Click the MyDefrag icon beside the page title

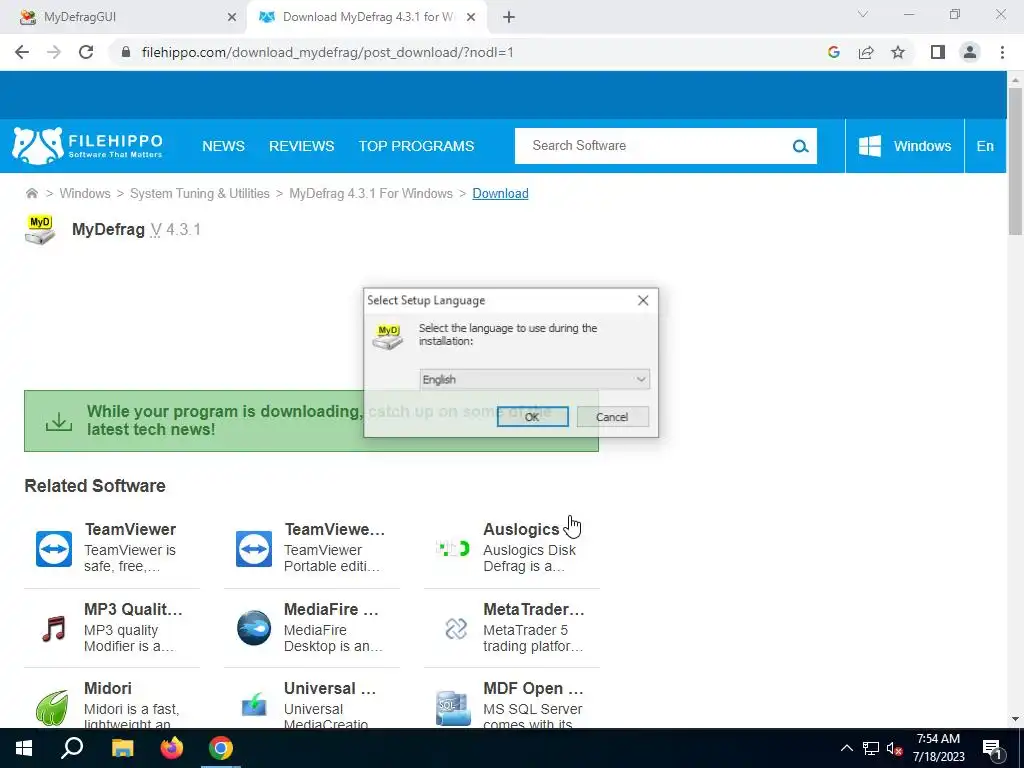(40, 230)
